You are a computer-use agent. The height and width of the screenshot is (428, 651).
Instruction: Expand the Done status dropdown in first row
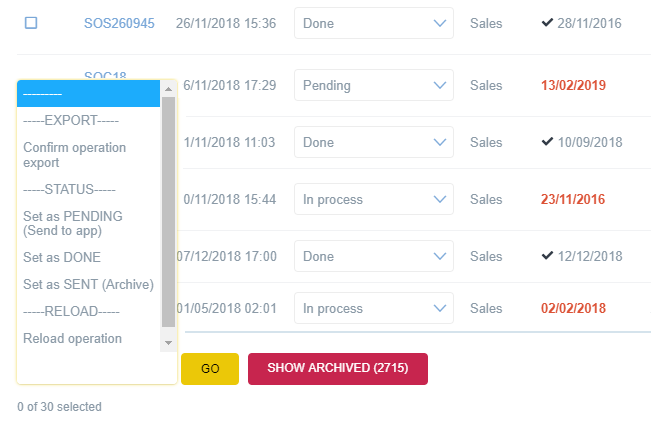(x=373, y=23)
